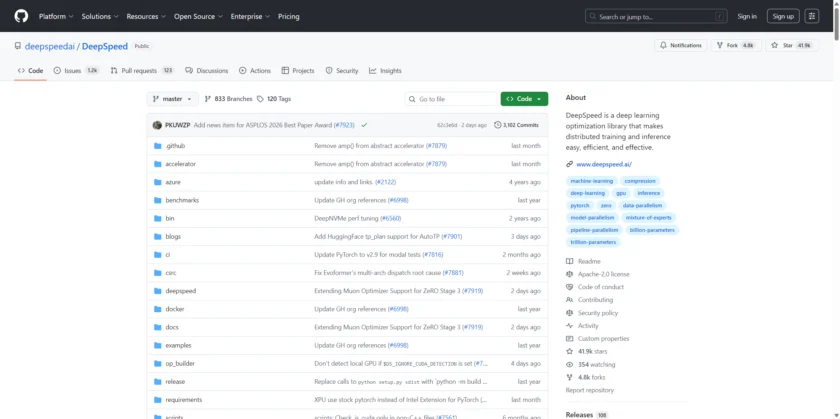Click the op_builder folder icon

(x=158, y=363)
